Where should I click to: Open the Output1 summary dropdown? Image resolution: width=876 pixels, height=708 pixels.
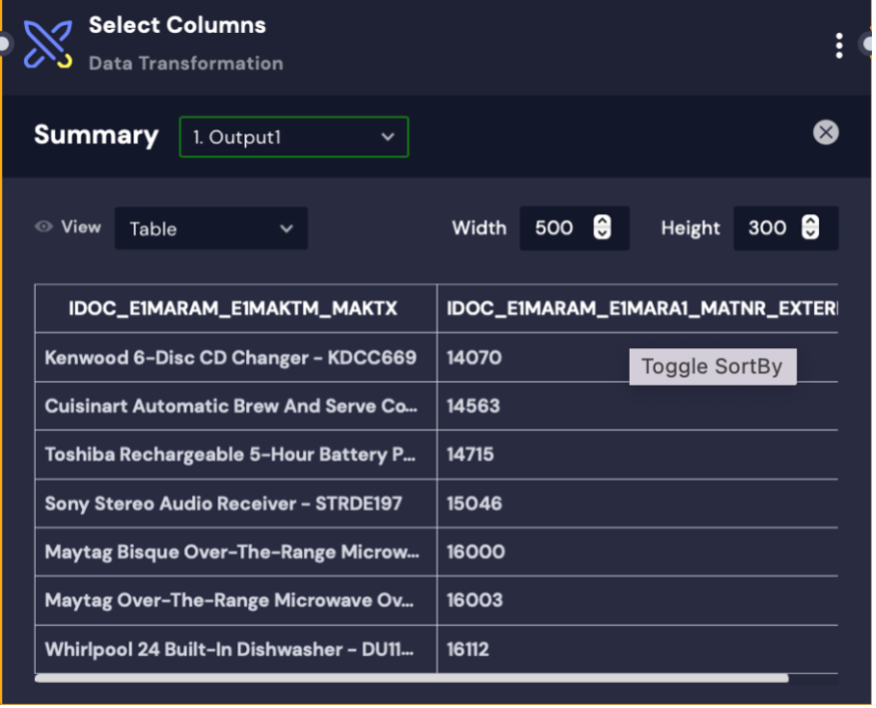[294, 137]
